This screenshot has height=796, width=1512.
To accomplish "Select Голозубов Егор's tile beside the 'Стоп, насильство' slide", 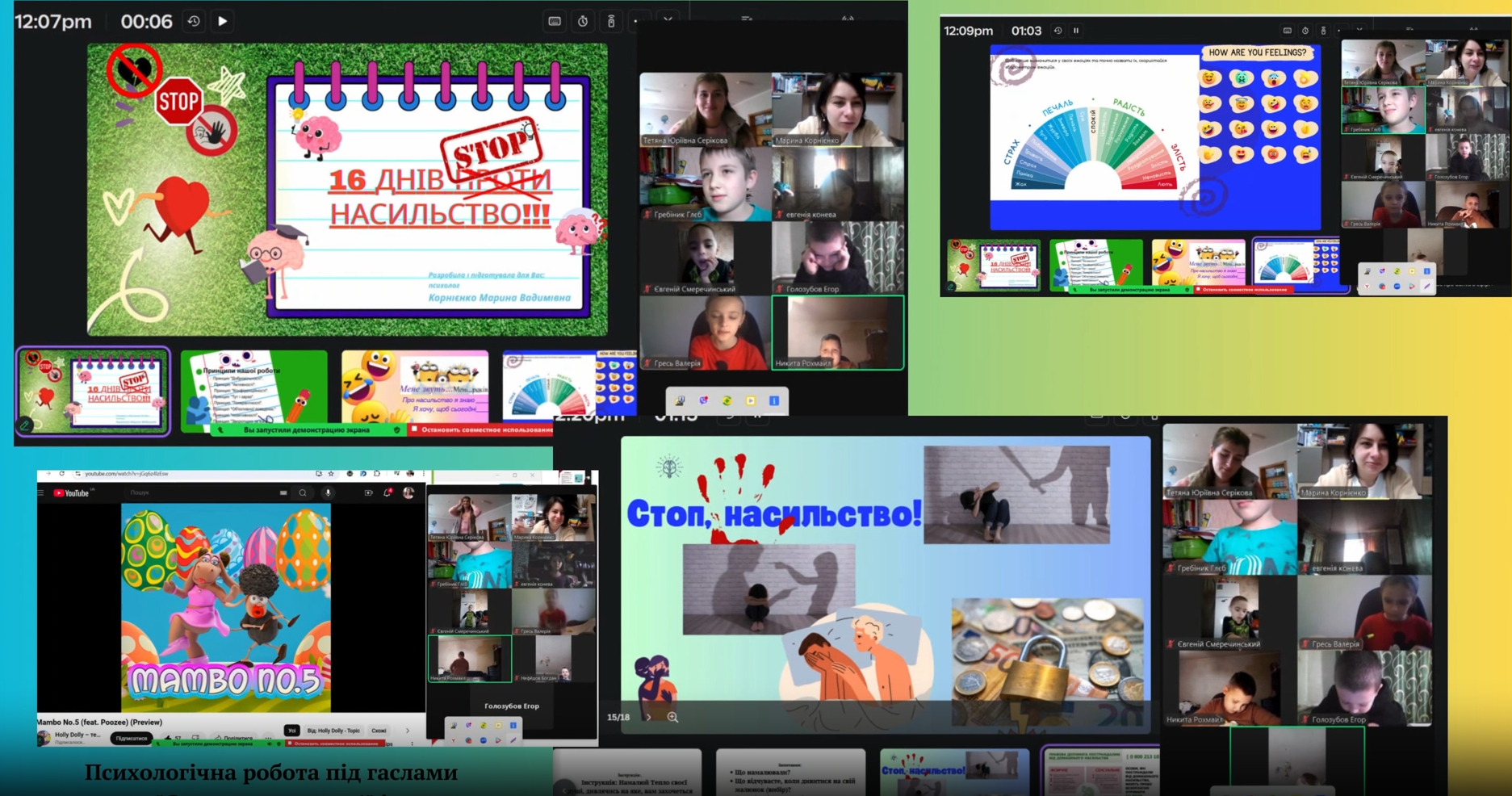I will tap(1365, 689).
